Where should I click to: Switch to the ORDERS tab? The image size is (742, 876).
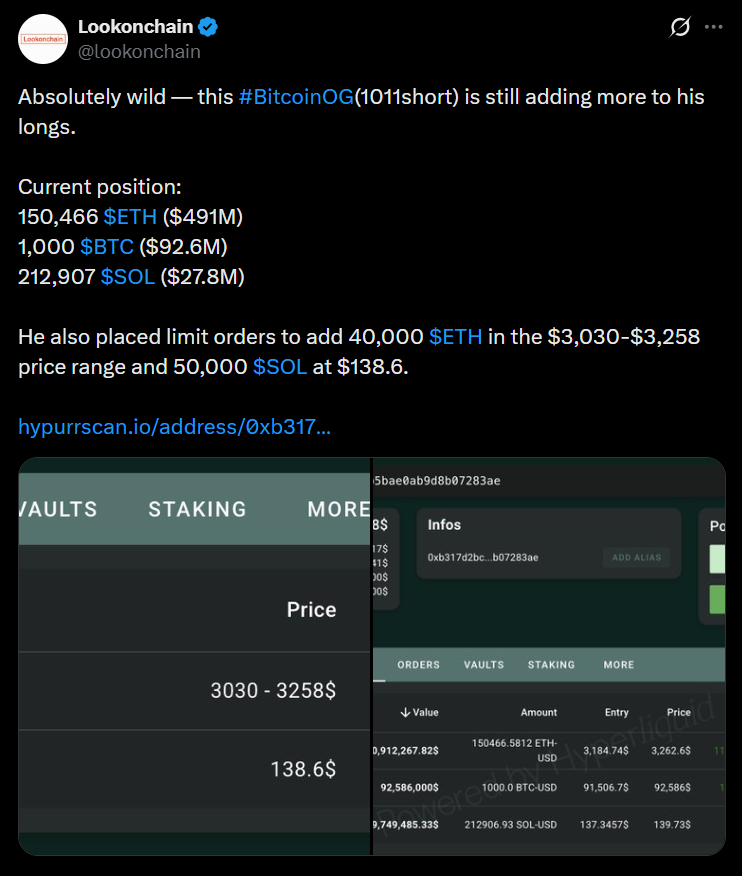click(418, 664)
